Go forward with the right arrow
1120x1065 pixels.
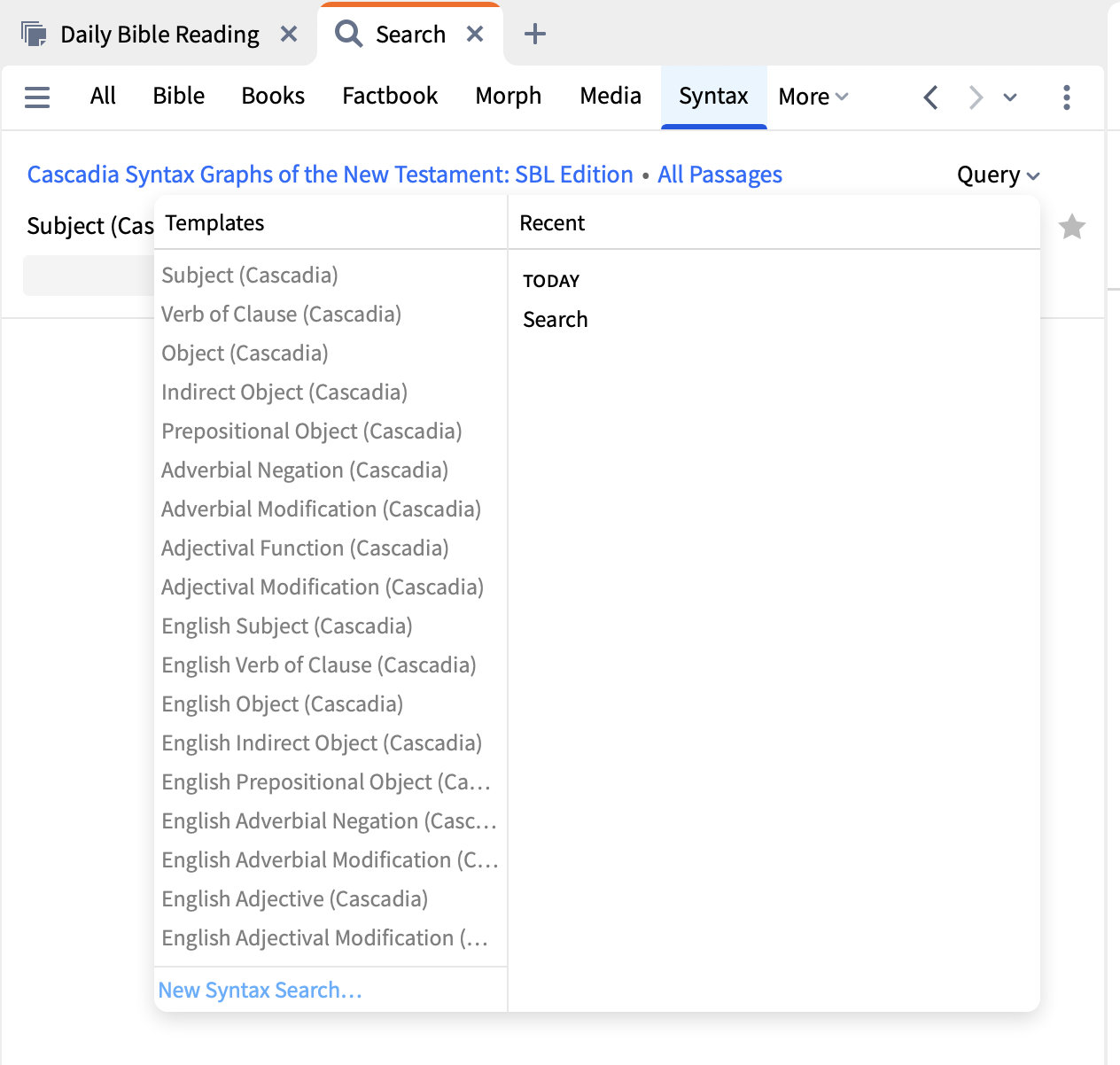[976, 97]
